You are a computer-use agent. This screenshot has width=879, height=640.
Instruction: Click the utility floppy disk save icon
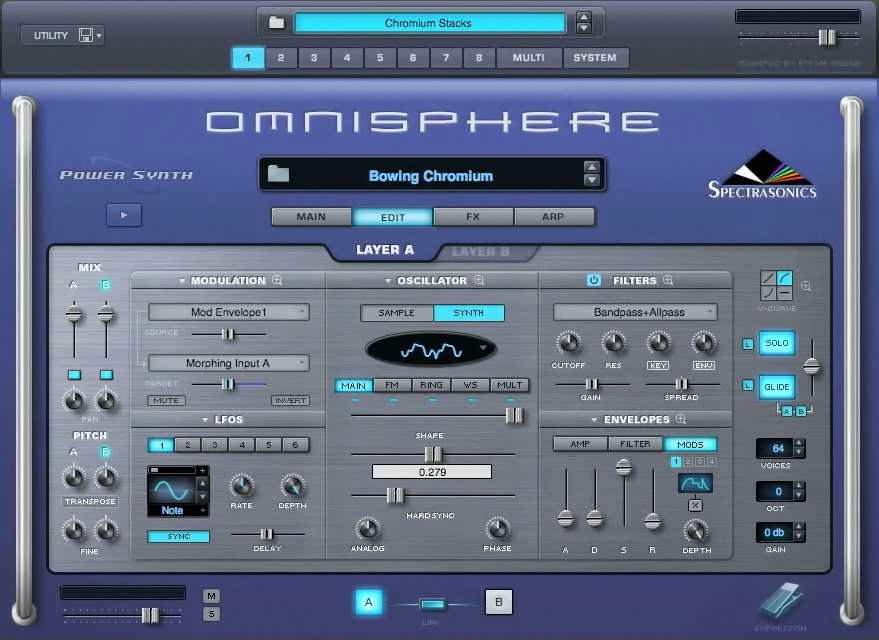click(86, 36)
